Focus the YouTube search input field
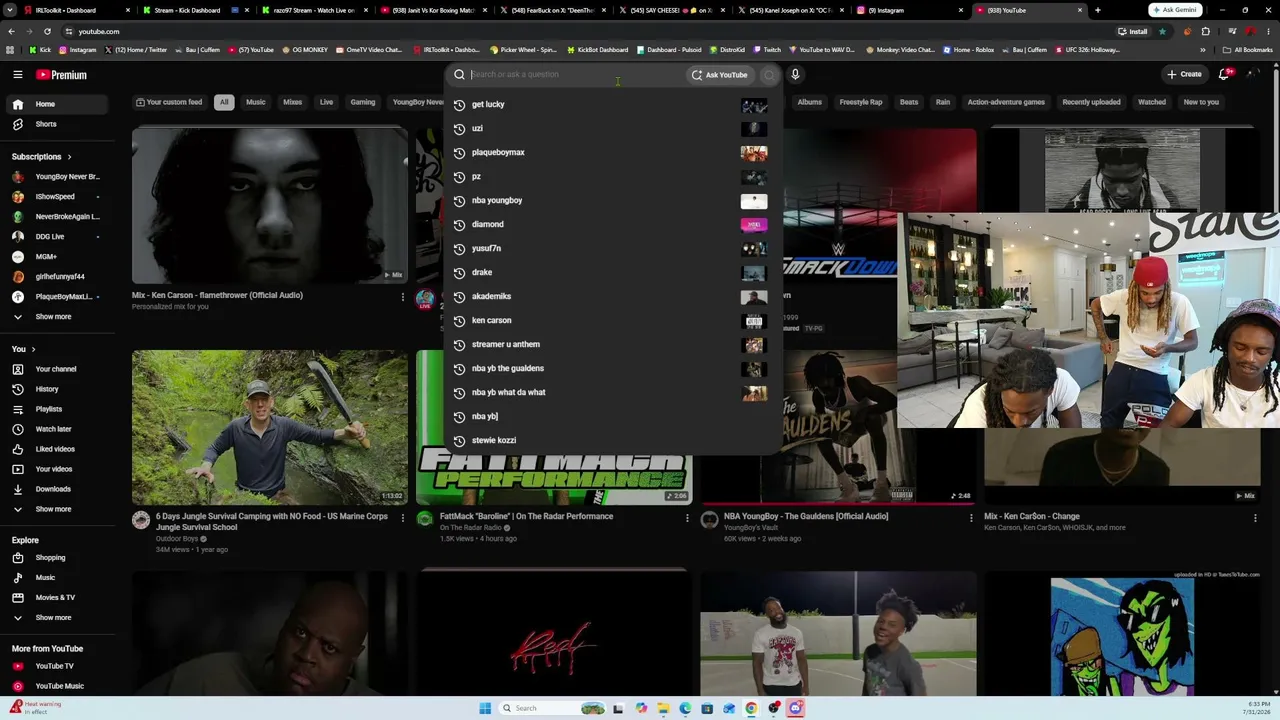Image resolution: width=1280 pixels, height=720 pixels. pos(576,74)
